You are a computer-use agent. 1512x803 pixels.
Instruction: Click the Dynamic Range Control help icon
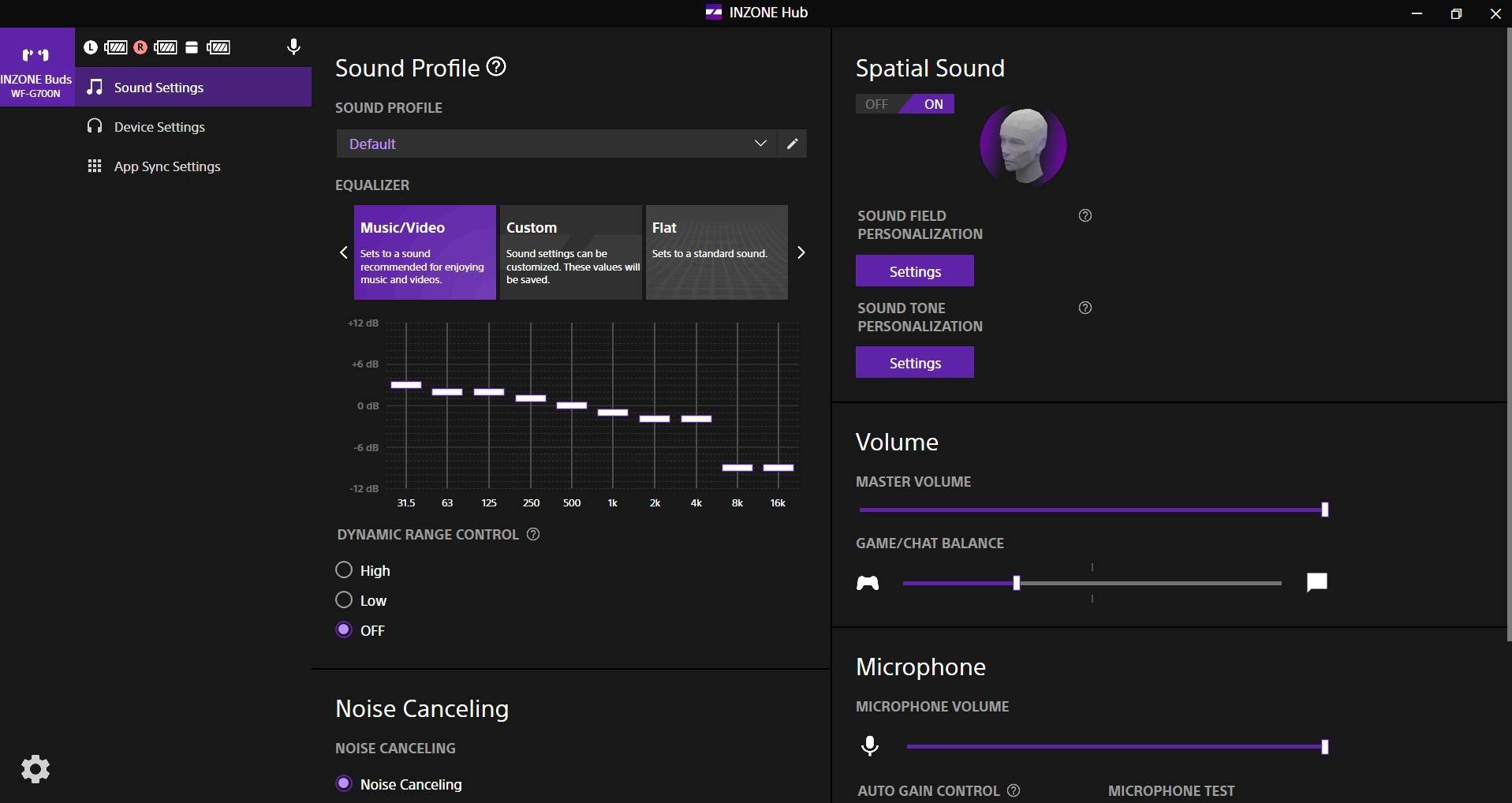[533, 535]
